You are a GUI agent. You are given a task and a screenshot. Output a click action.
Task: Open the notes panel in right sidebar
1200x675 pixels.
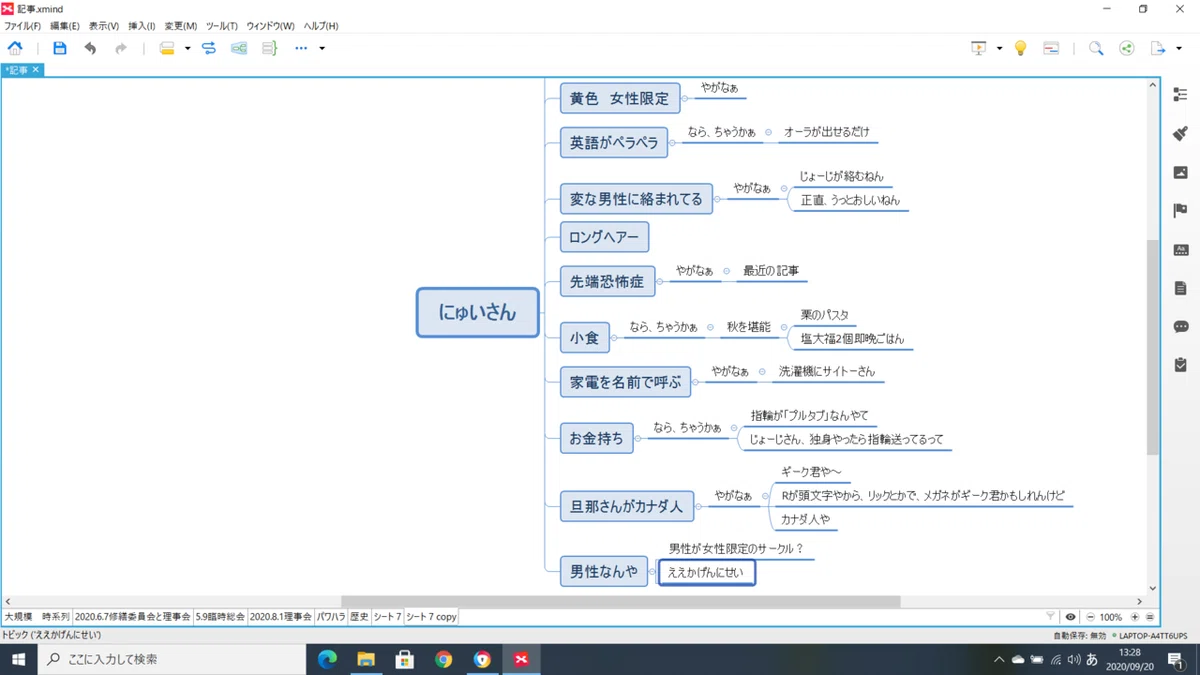(x=1181, y=288)
